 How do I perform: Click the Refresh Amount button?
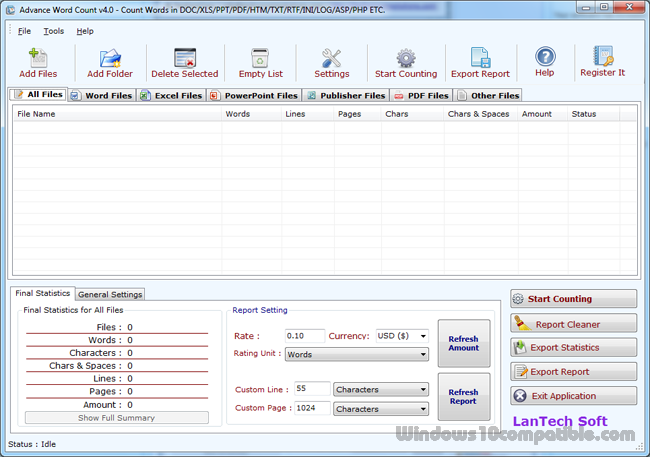463,343
